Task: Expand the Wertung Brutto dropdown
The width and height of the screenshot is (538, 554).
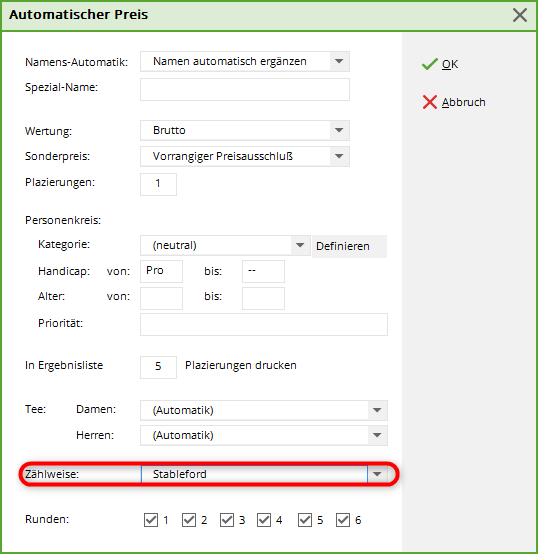Action: click(x=339, y=130)
